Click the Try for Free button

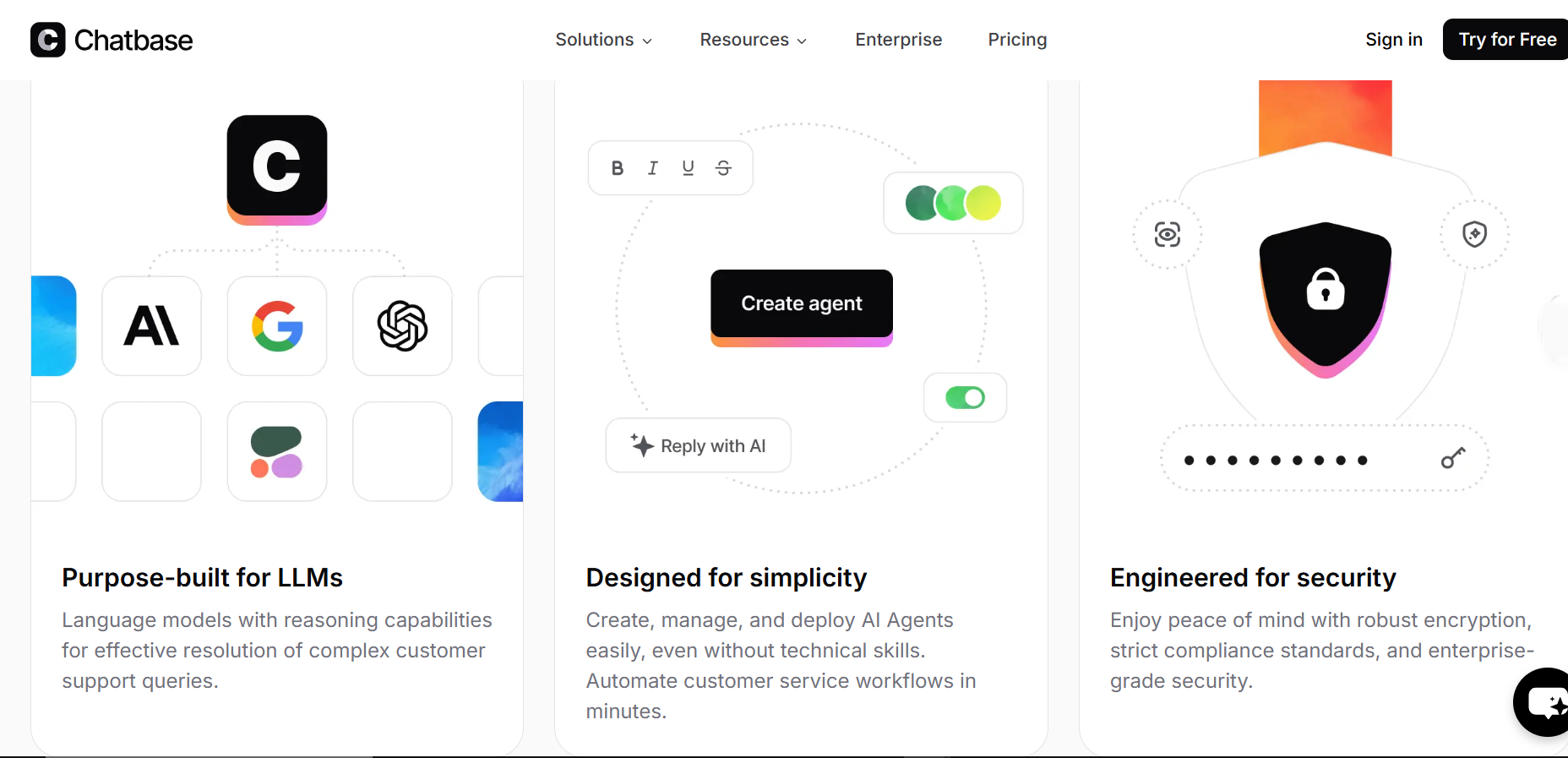point(1505,40)
